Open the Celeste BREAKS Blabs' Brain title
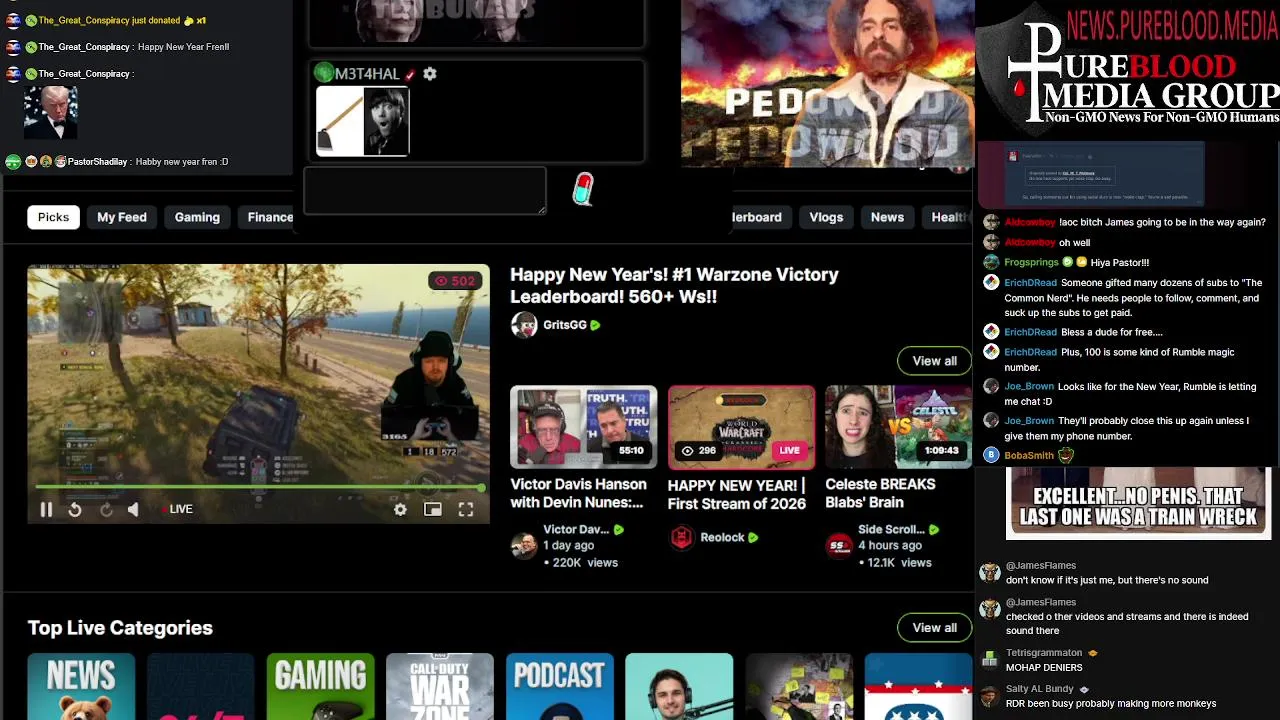Viewport: 1280px width, 720px height. tap(880, 493)
